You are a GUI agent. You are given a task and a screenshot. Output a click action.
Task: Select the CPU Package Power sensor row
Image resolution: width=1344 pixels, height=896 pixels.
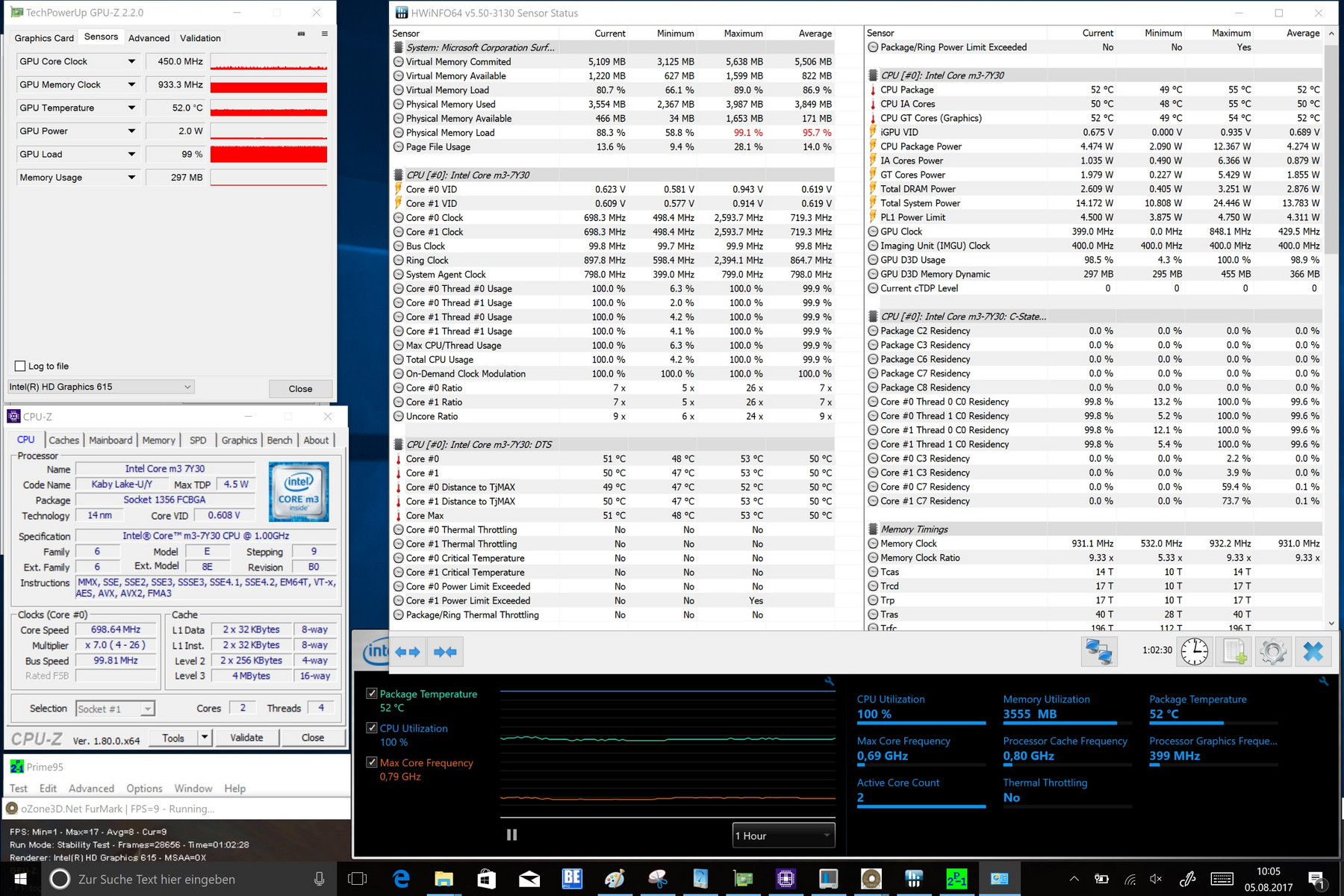[1095, 146]
